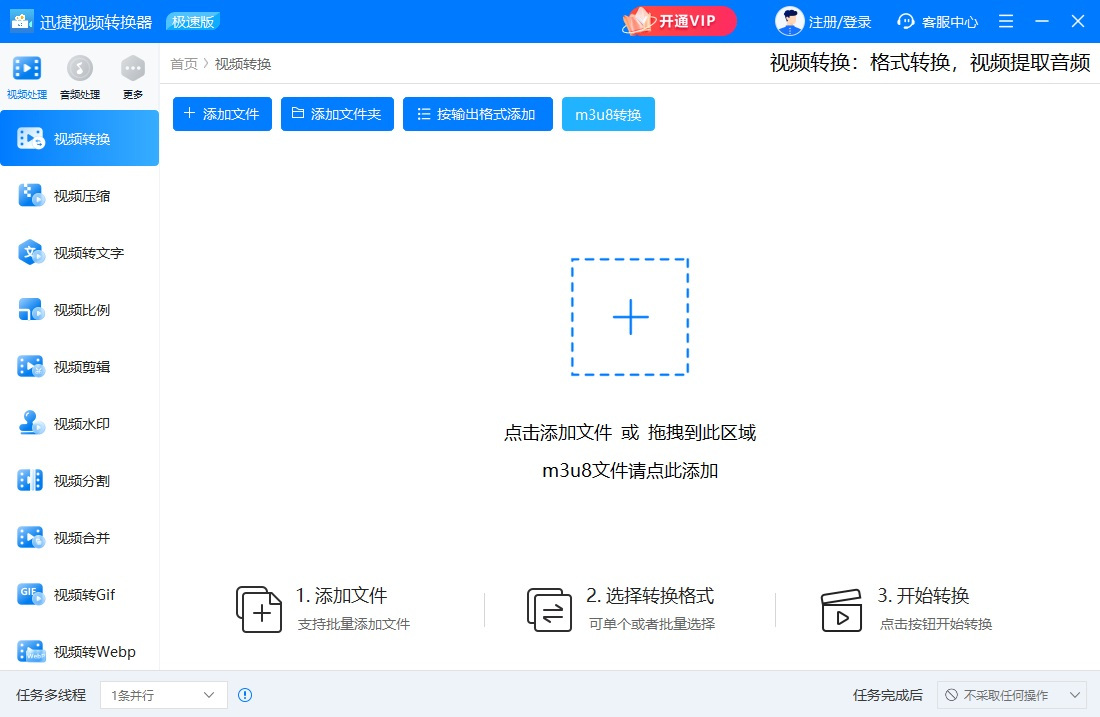Open the 视频转Webp converter
Viewport: 1100px width, 717px height.
coord(80,651)
